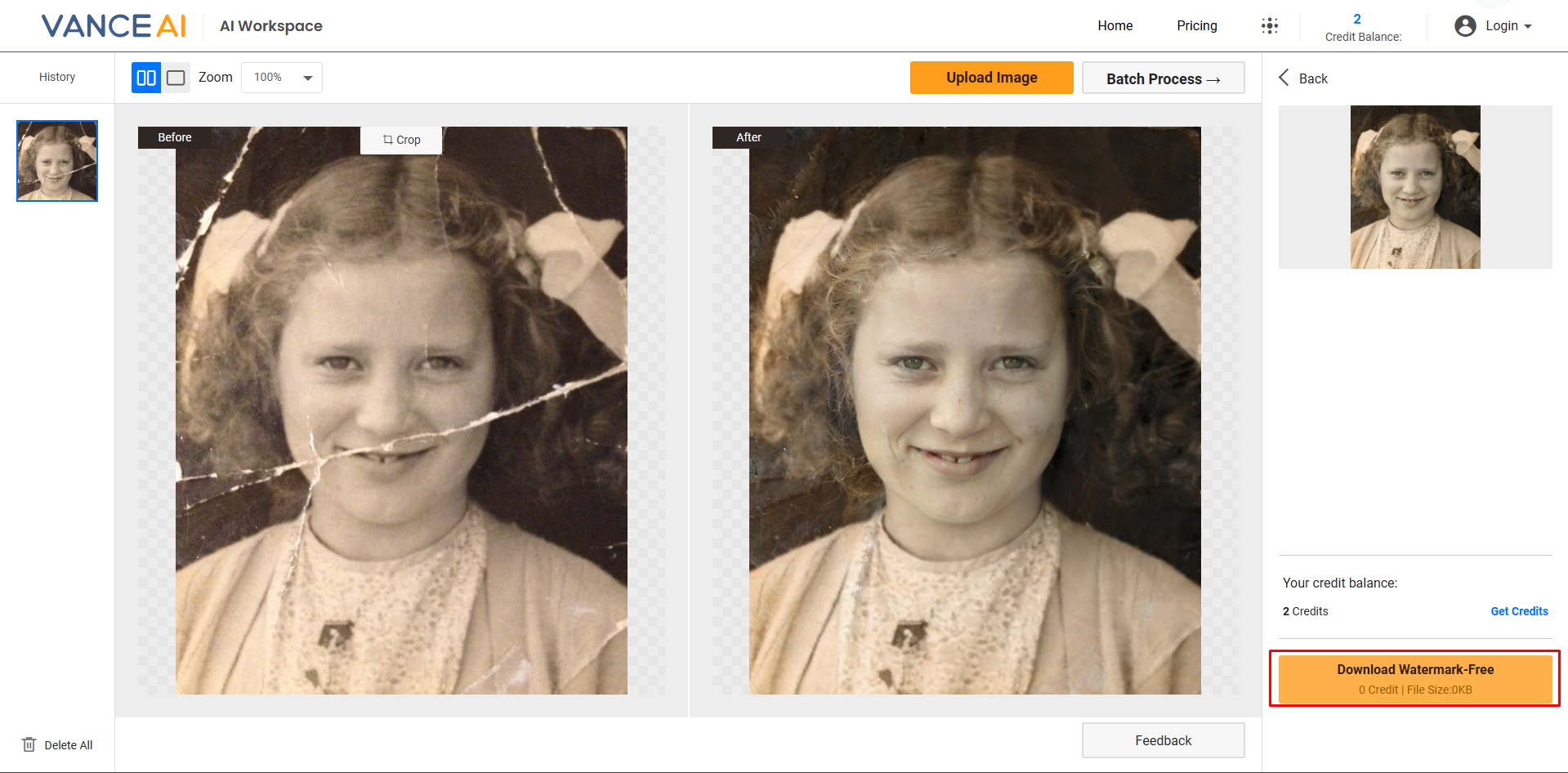The height and width of the screenshot is (773, 1568).
Task: Open the apps grid icon near Credit Balance
Action: tap(1270, 25)
